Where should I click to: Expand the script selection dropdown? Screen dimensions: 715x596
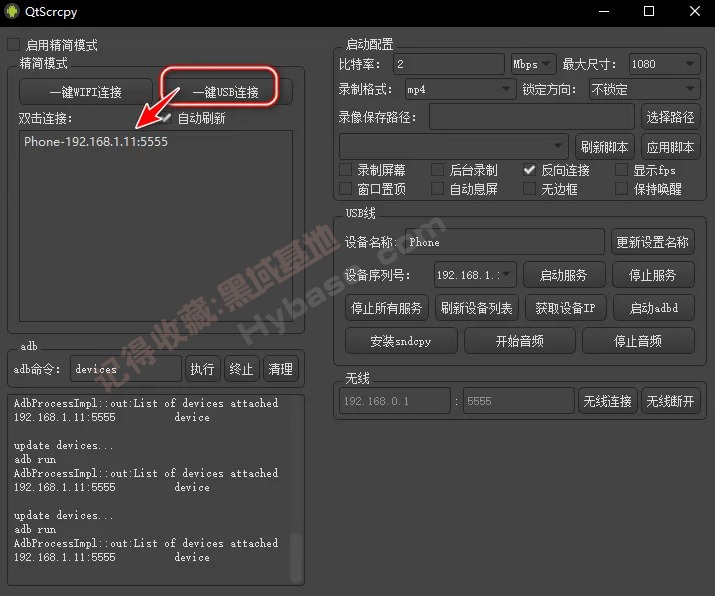pyautogui.click(x=454, y=146)
